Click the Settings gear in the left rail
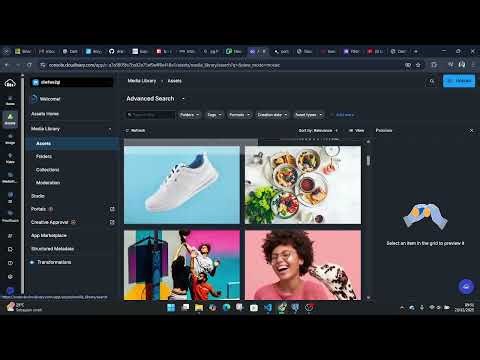480x360 pixels. point(10,276)
